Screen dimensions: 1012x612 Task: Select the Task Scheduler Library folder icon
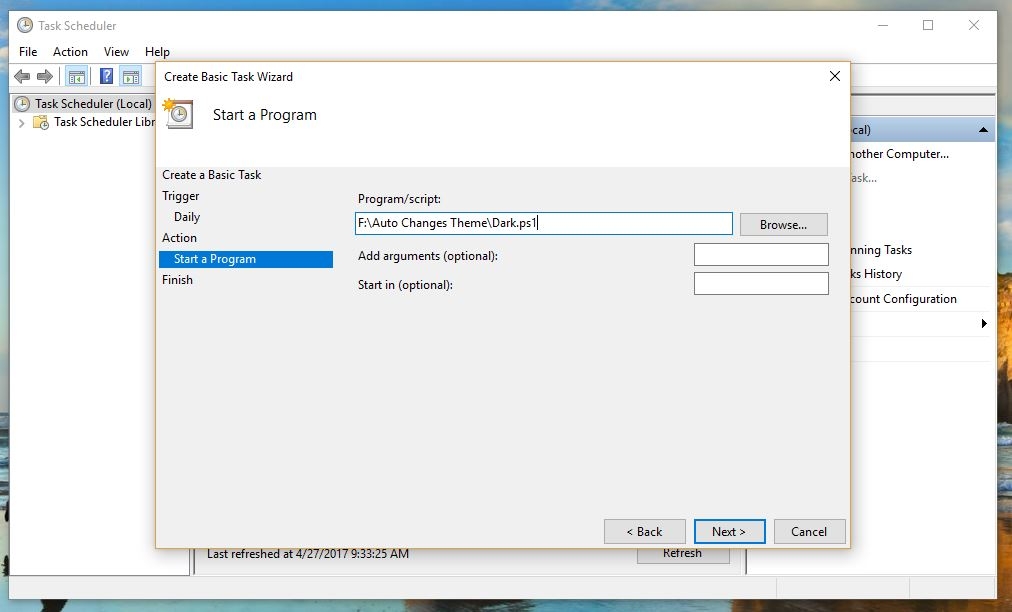(x=41, y=122)
